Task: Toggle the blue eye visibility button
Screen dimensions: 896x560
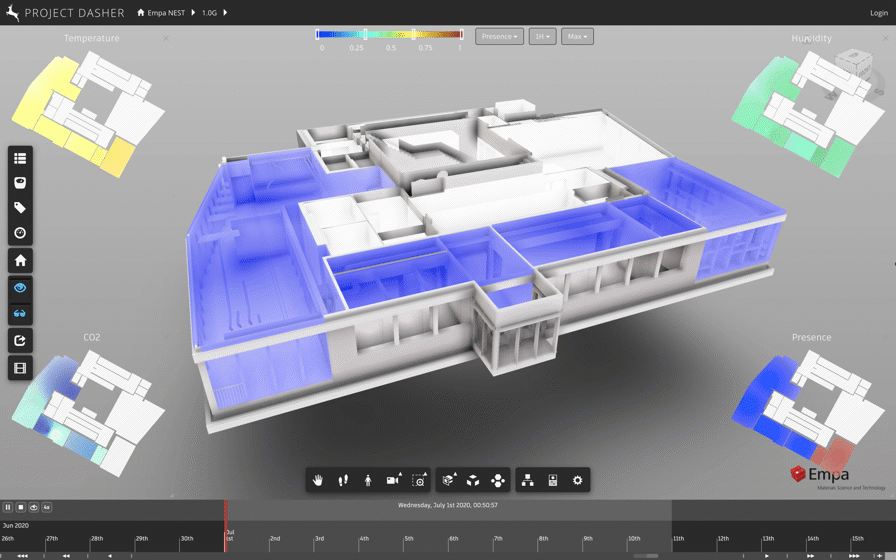Action: pyautogui.click(x=20, y=288)
